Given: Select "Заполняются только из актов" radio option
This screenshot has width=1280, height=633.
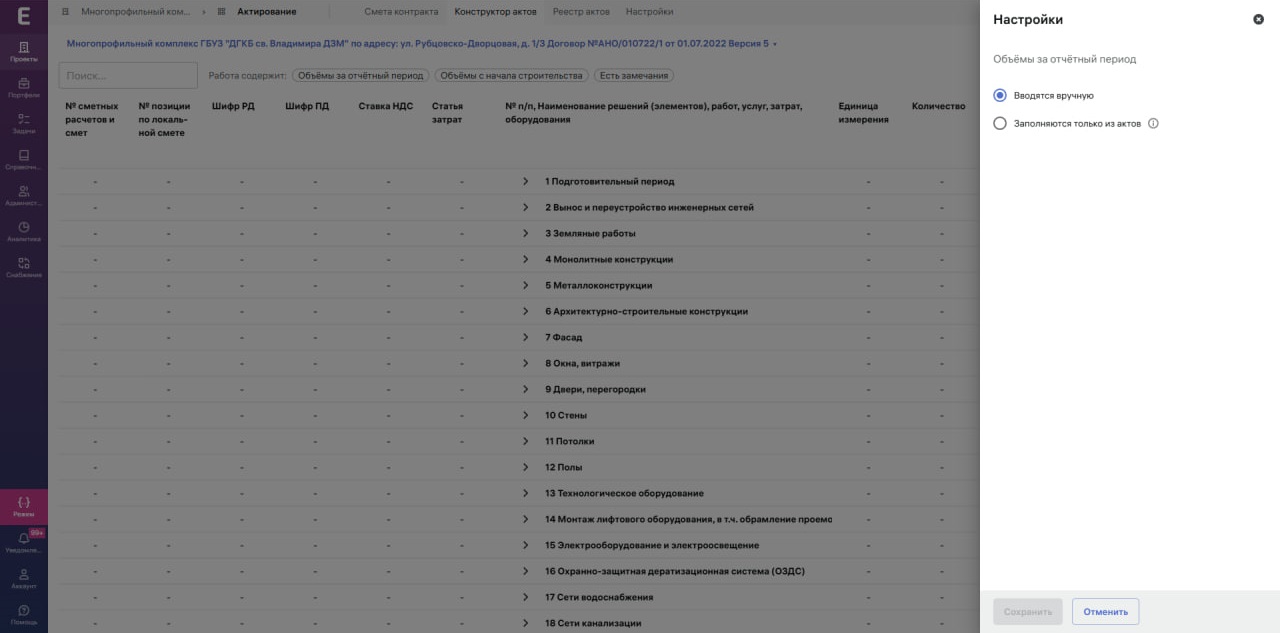Looking at the screenshot, I should click(1000, 124).
